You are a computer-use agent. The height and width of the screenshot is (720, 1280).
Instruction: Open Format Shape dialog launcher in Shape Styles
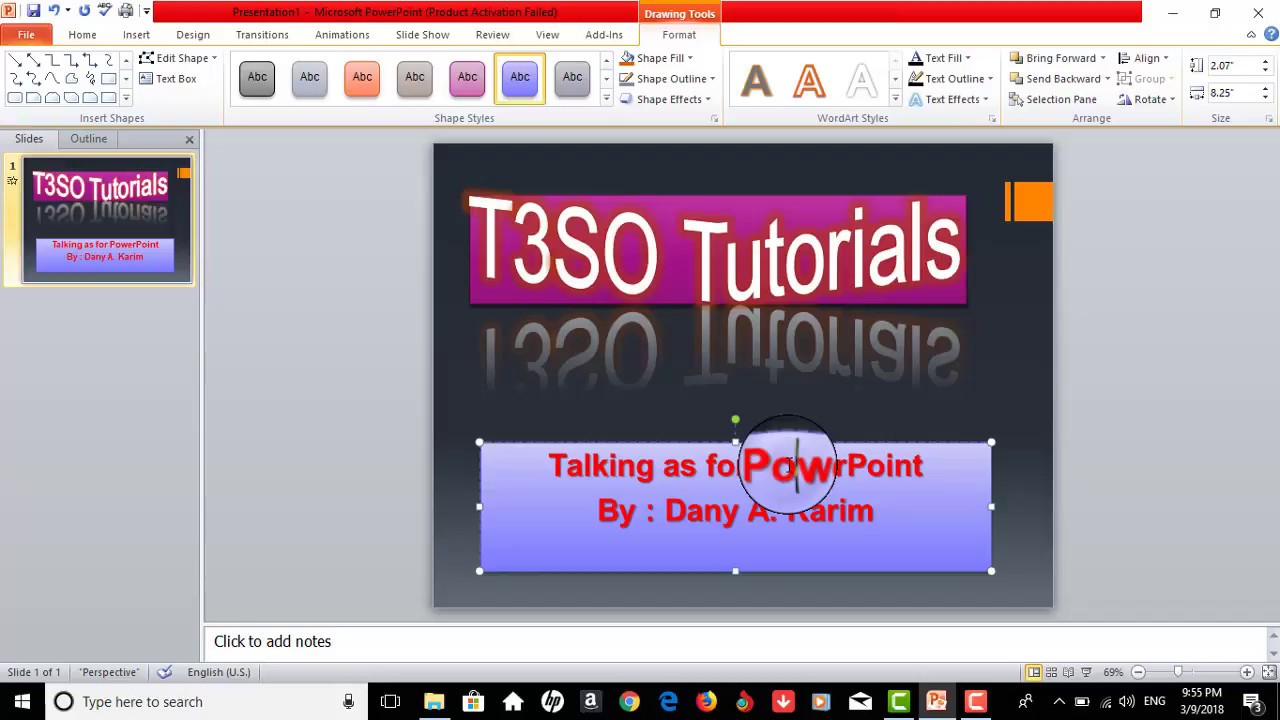point(715,119)
